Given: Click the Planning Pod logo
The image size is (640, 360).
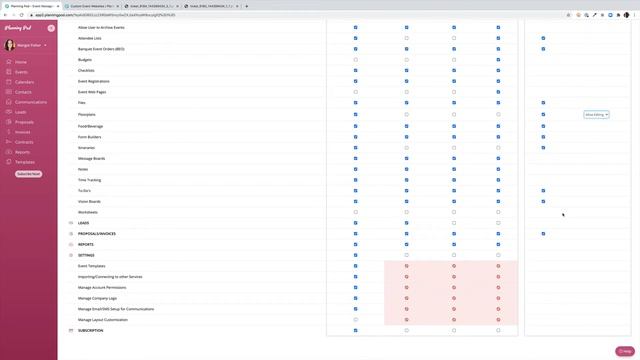Looking at the screenshot, I should click(x=18, y=28).
